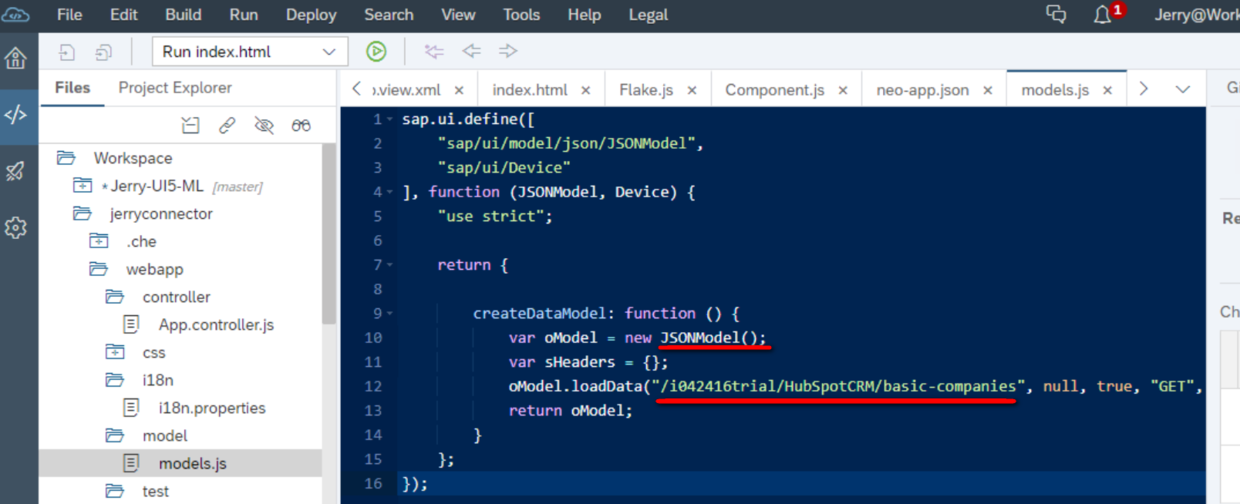Image resolution: width=1240 pixels, height=504 pixels.
Task: Close the index.html tab
Action: coord(586,90)
